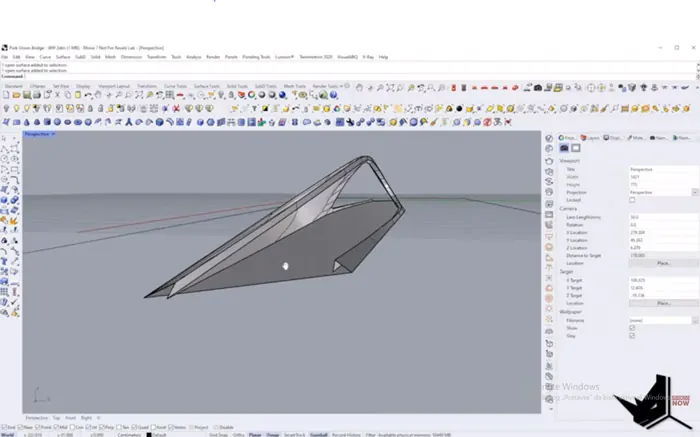Toggle SmartTrack in status bar
700x437 pixels.
[295, 434]
